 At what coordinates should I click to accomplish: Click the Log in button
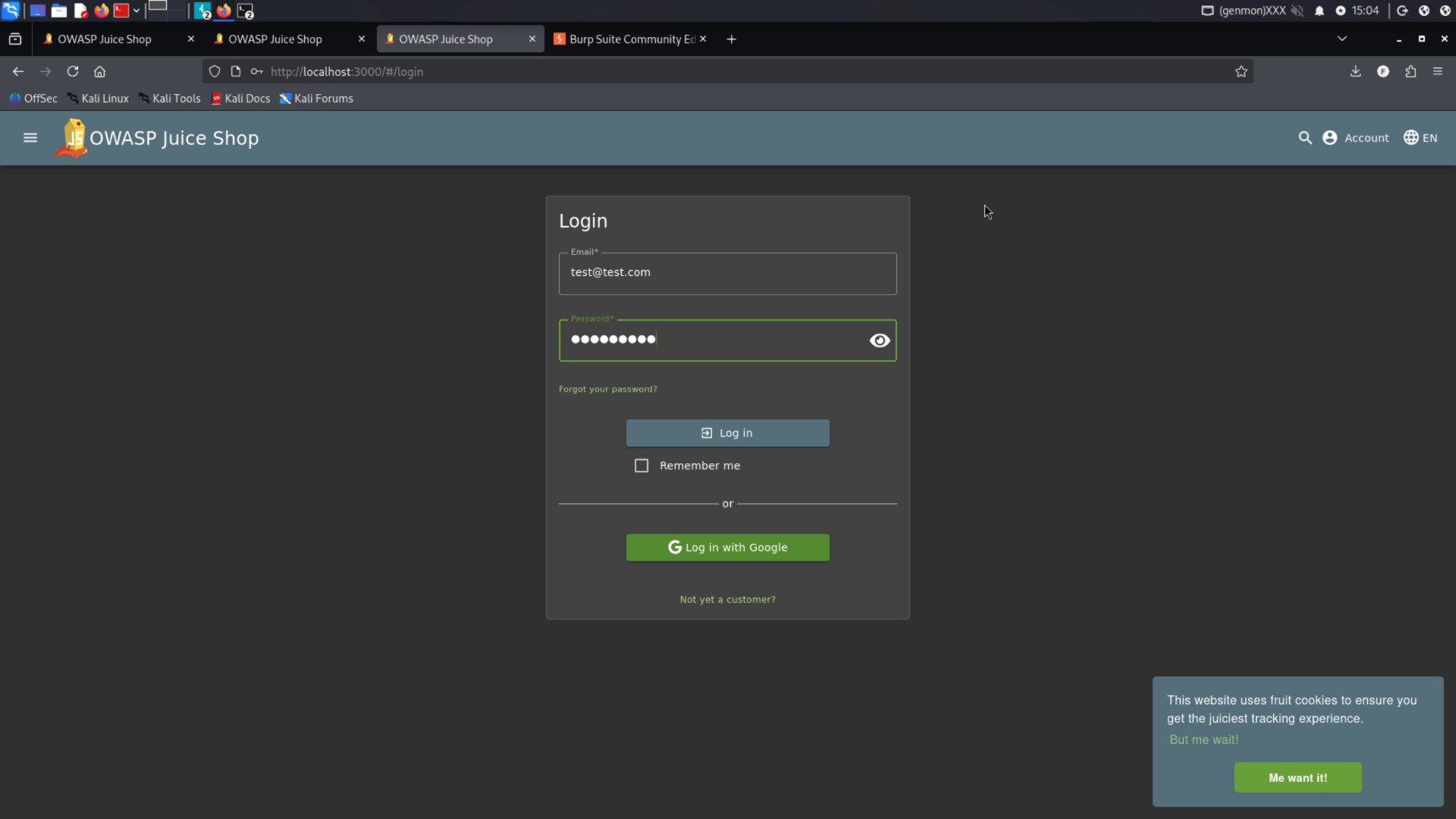727,432
